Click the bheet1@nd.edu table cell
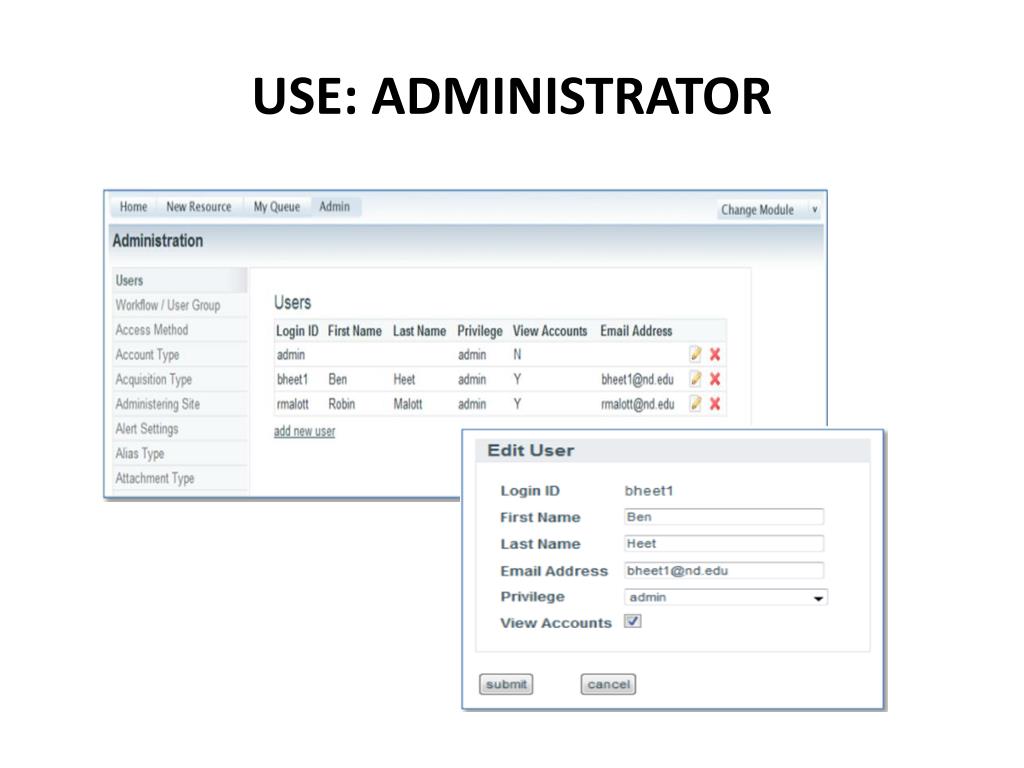Viewport: 1024px width, 768px height. coord(637,379)
